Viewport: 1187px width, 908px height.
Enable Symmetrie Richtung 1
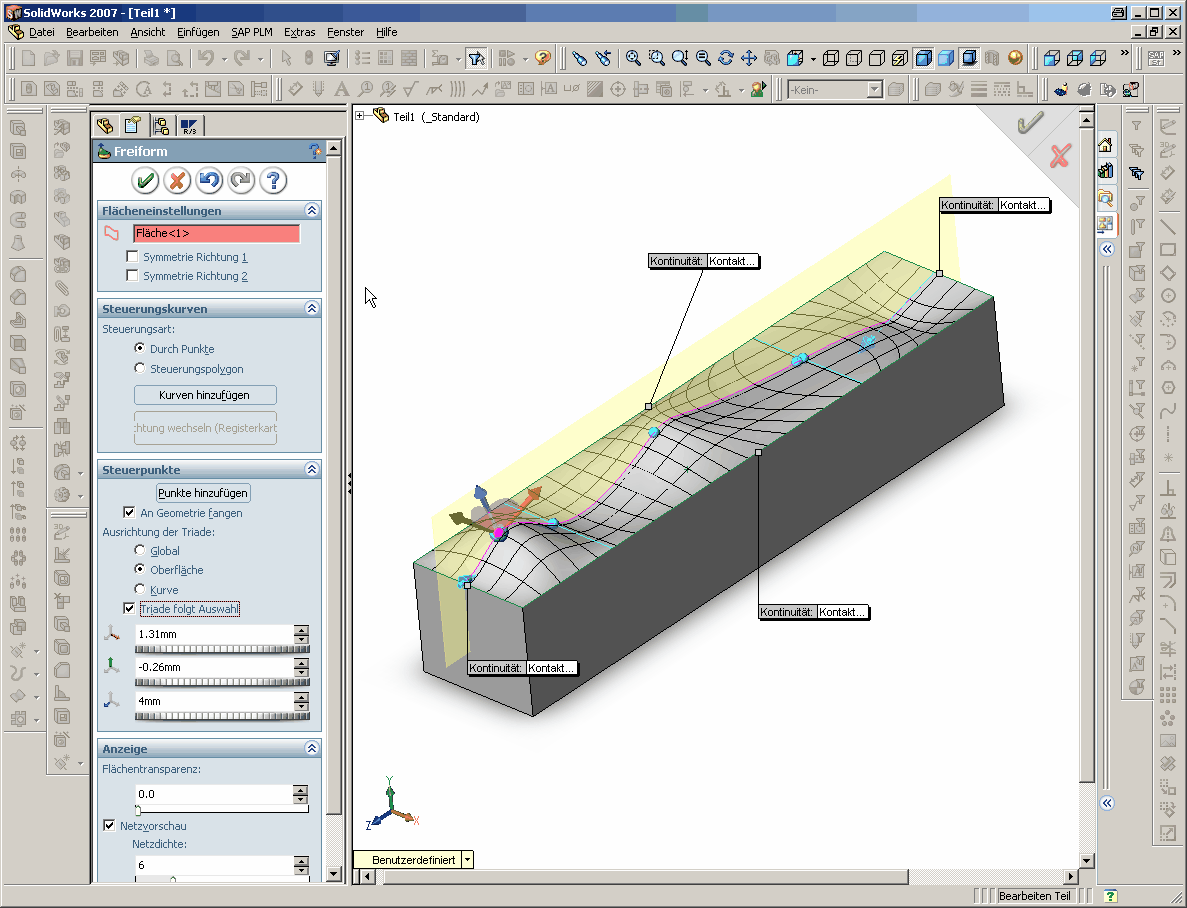point(132,256)
